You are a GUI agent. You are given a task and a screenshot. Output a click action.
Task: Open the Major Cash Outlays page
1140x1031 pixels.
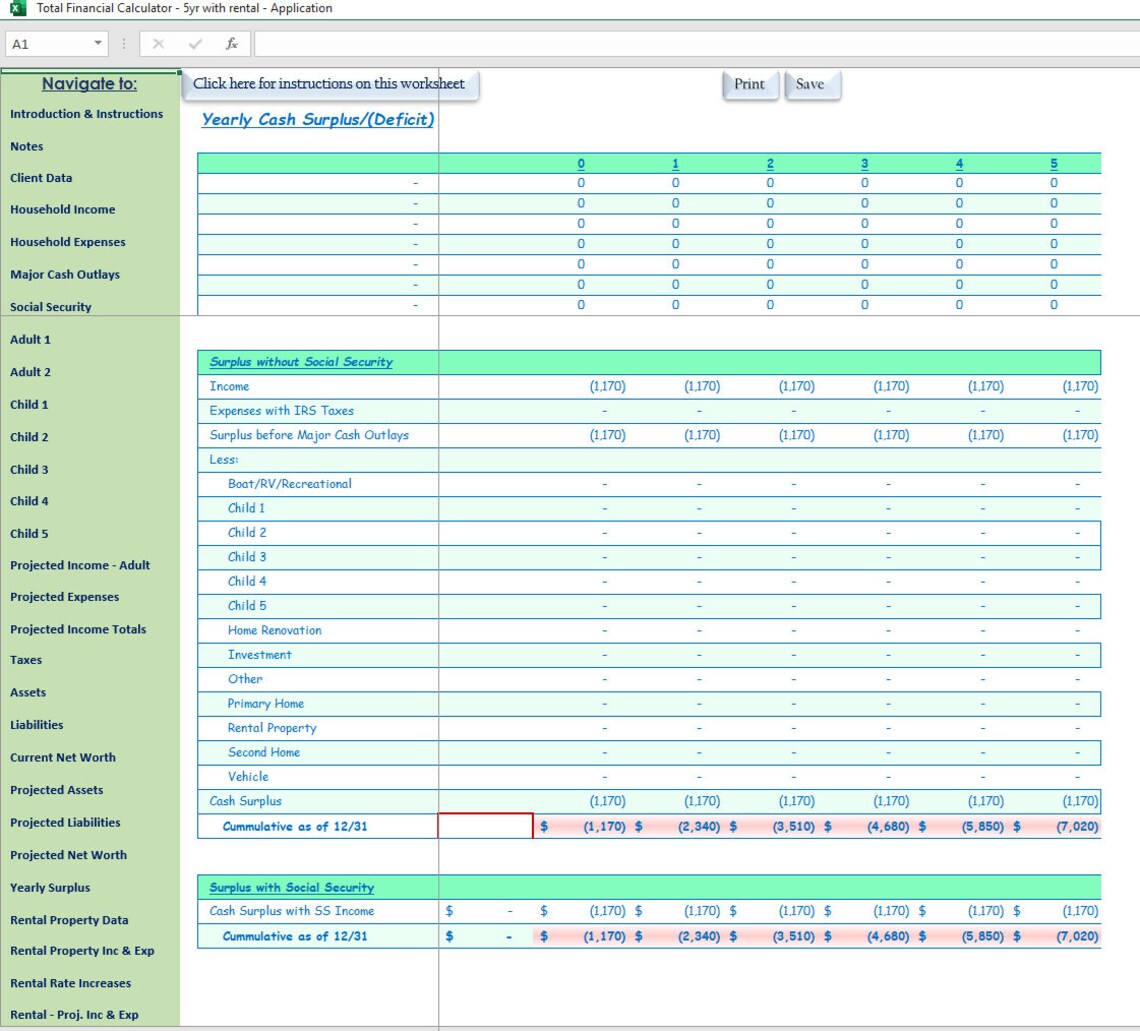[x=67, y=274]
